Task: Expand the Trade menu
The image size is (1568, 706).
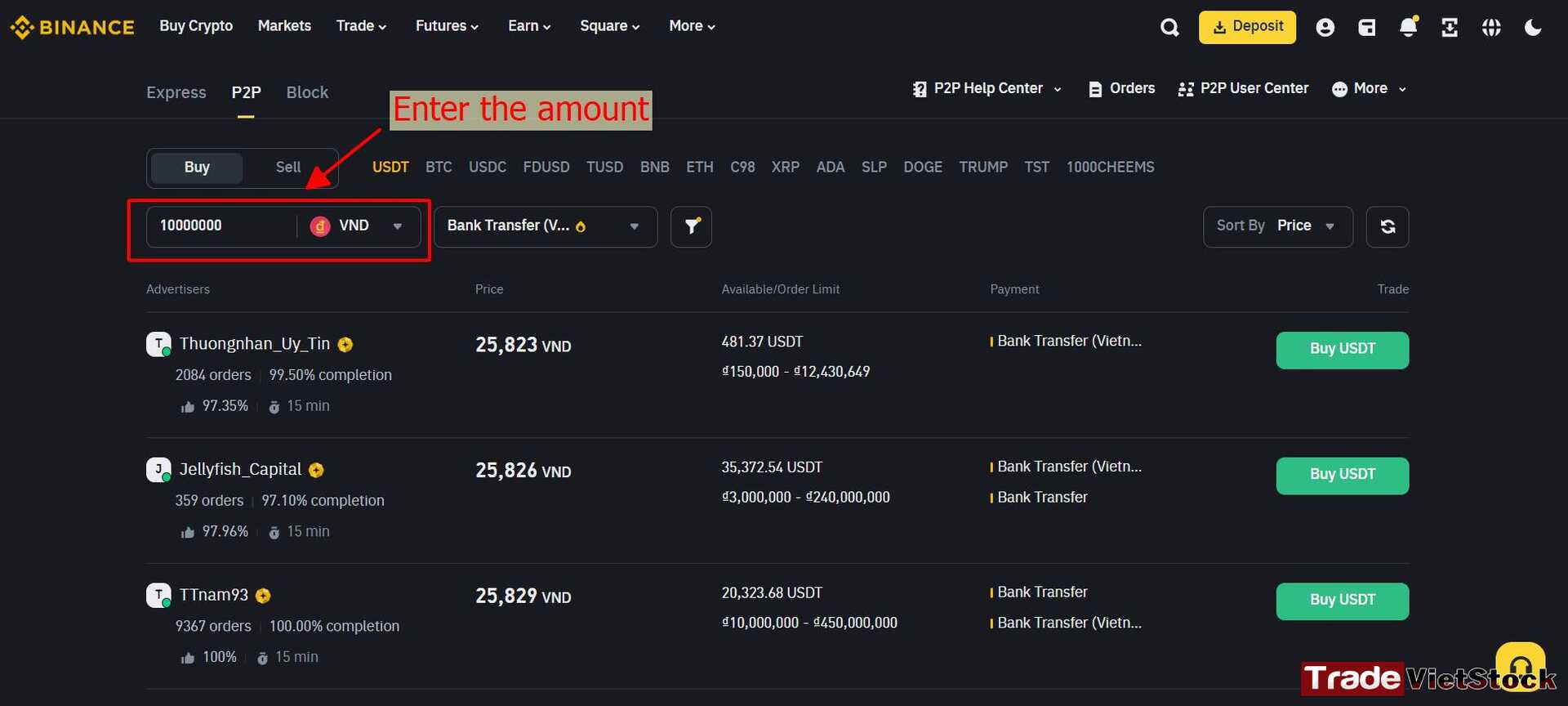Action: coord(361,26)
